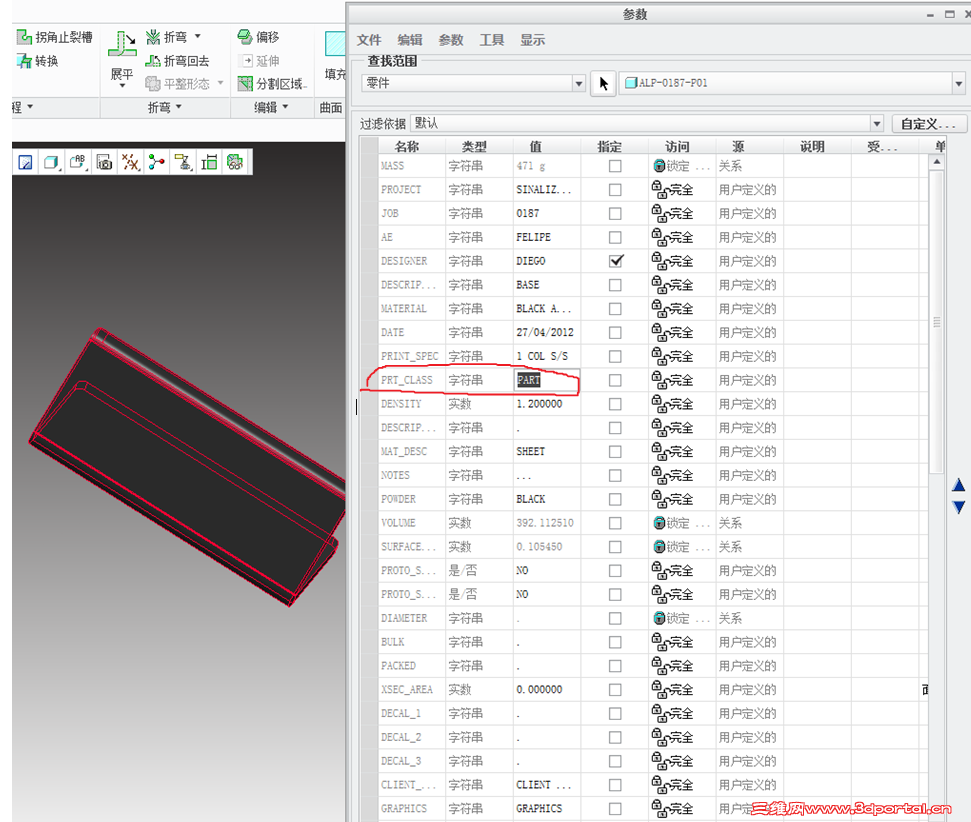Screen dimensions: 971x822
Task: Check the 指定 checkbox for PROJECT
Action: click(615, 190)
